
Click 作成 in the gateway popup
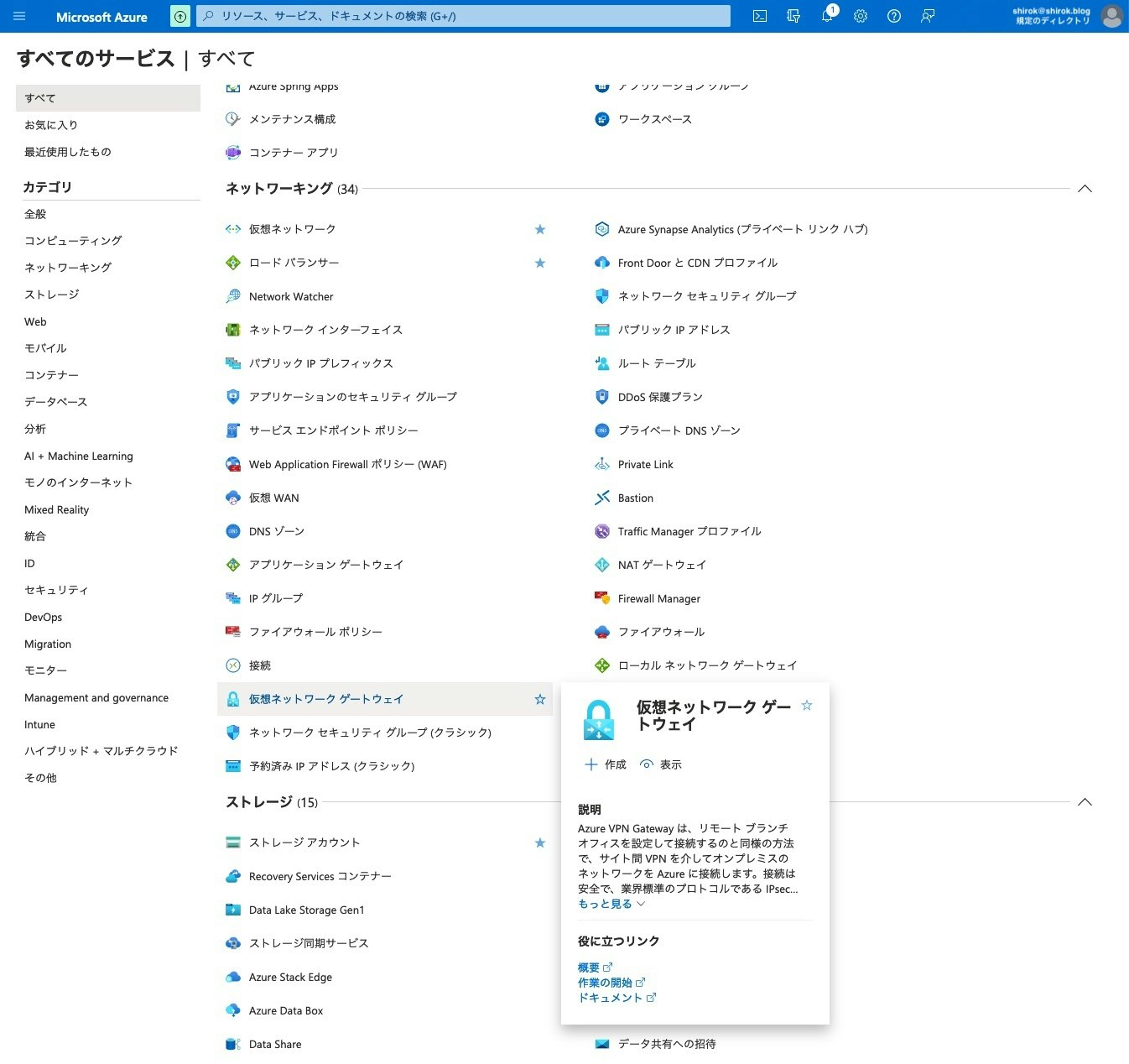(x=606, y=764)
